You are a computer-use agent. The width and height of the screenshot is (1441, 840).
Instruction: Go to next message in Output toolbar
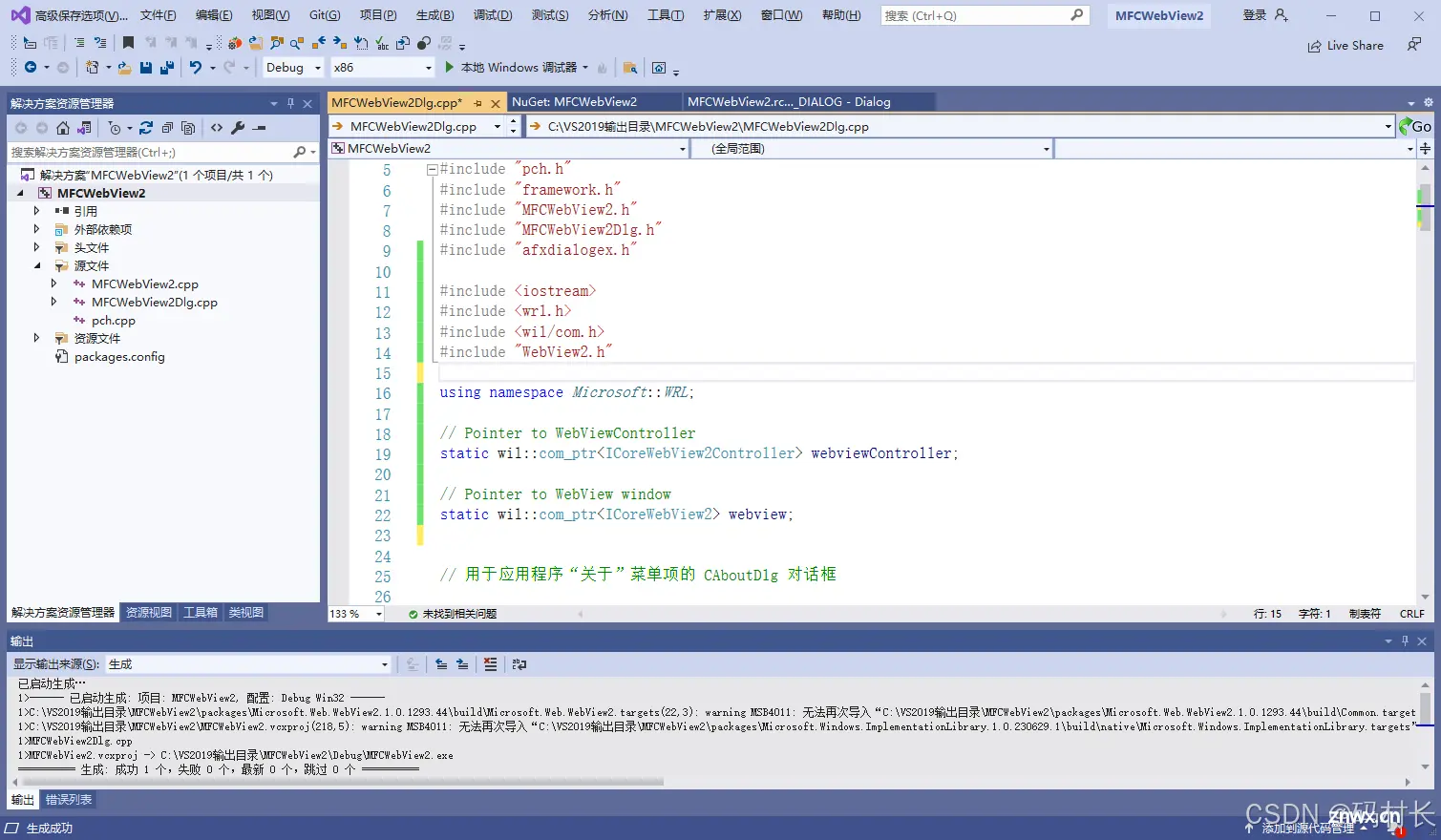[x=462, y=664]
